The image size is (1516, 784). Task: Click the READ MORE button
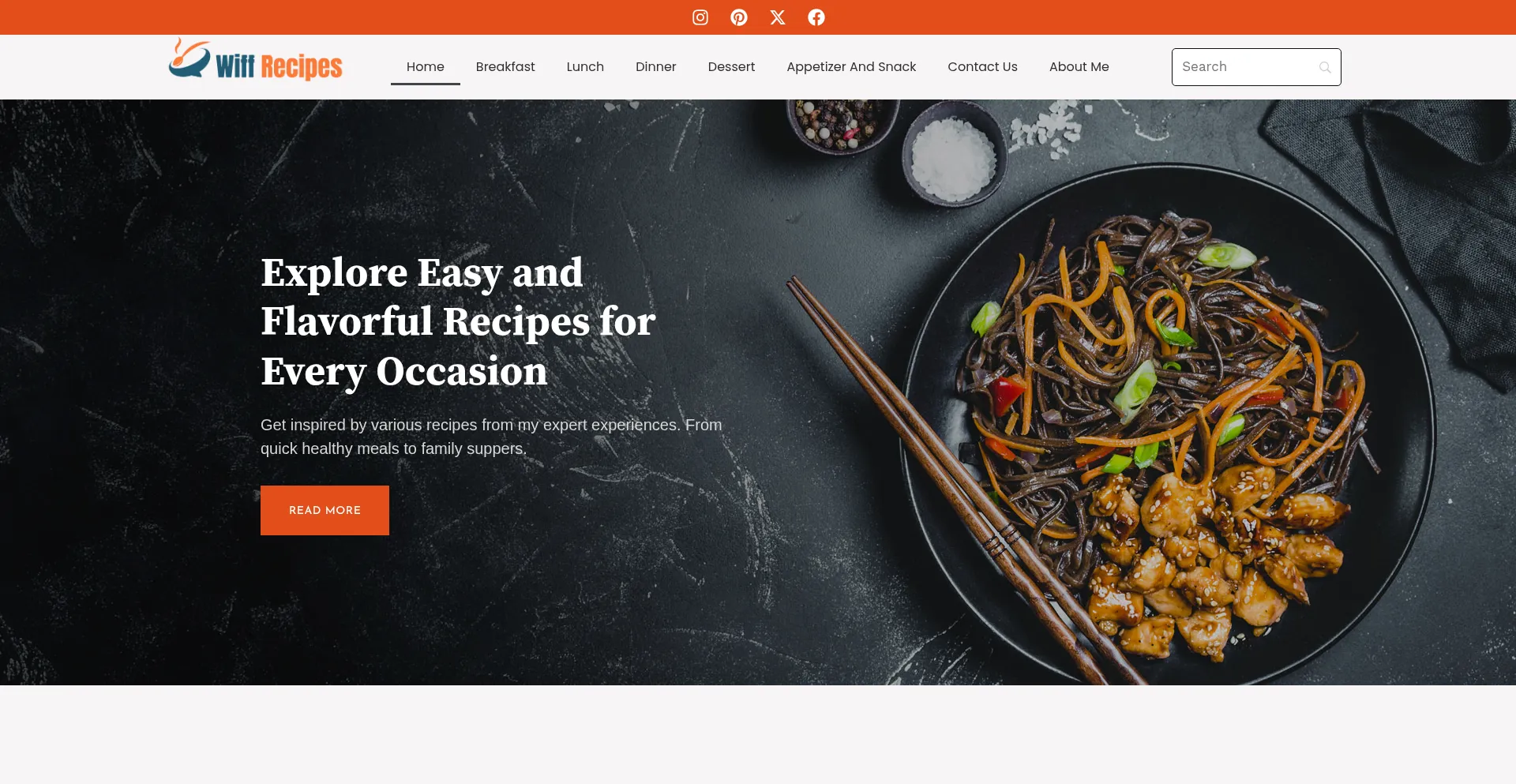pos(325,510)
